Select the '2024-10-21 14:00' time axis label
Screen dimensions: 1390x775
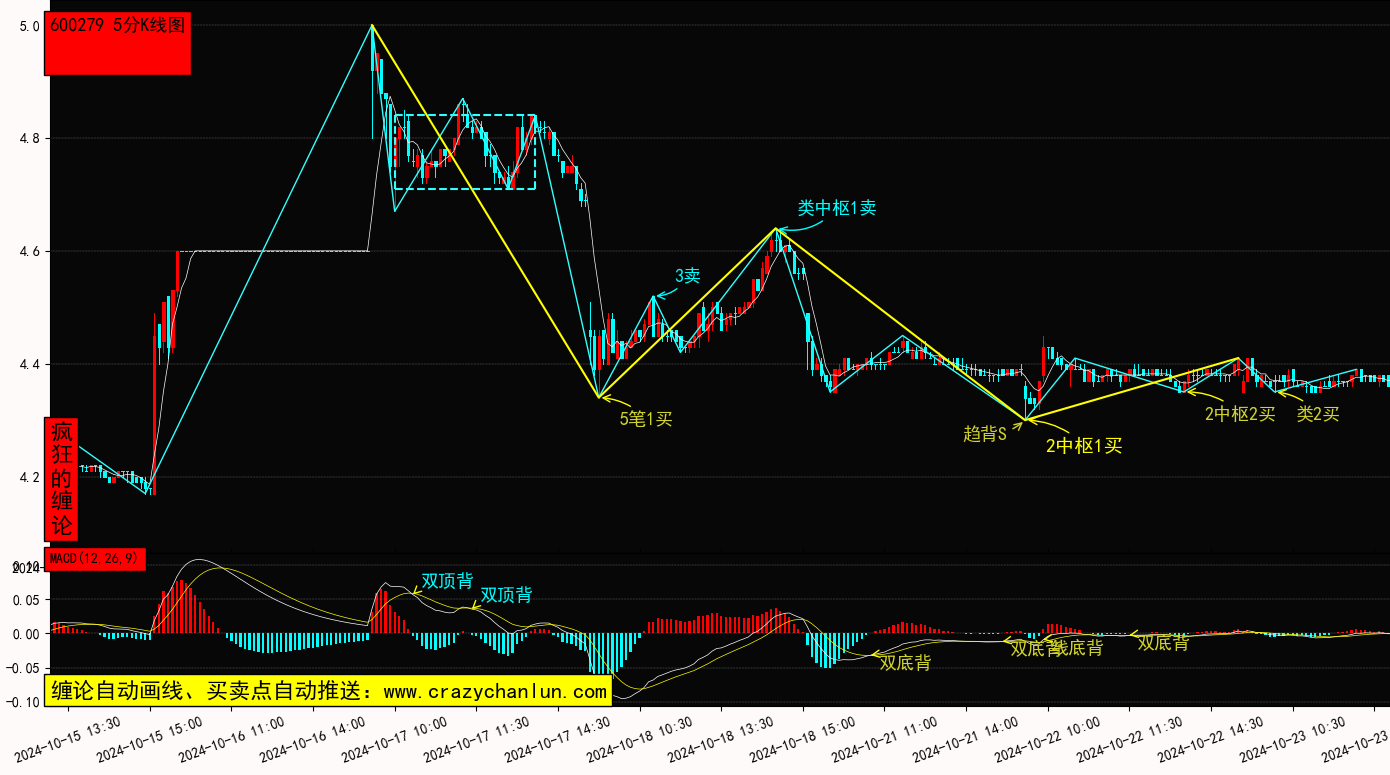point(966,739)
